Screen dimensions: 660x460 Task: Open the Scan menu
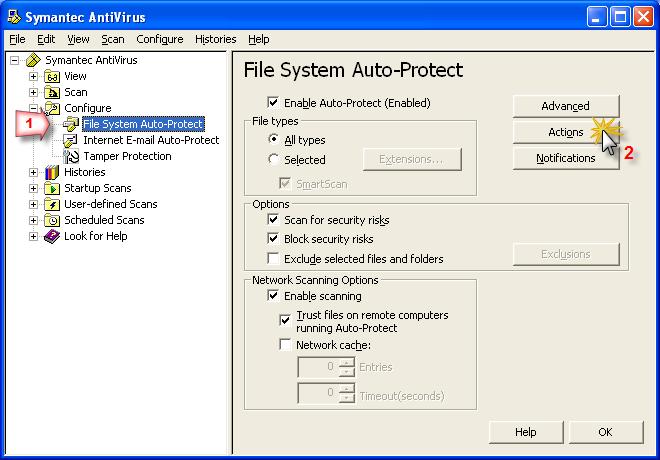[x=113, y=39]
